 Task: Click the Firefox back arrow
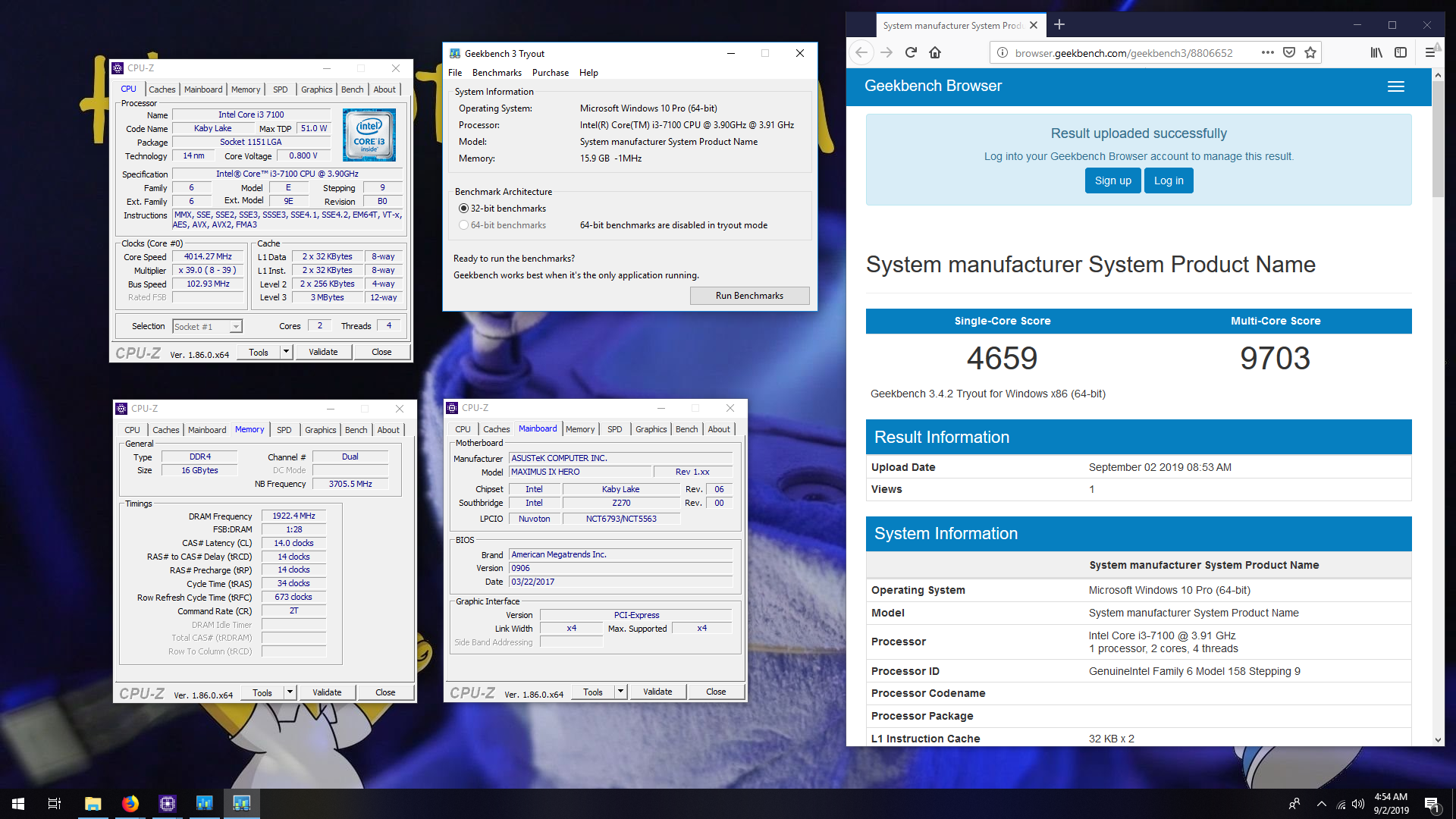click(861, 52)
